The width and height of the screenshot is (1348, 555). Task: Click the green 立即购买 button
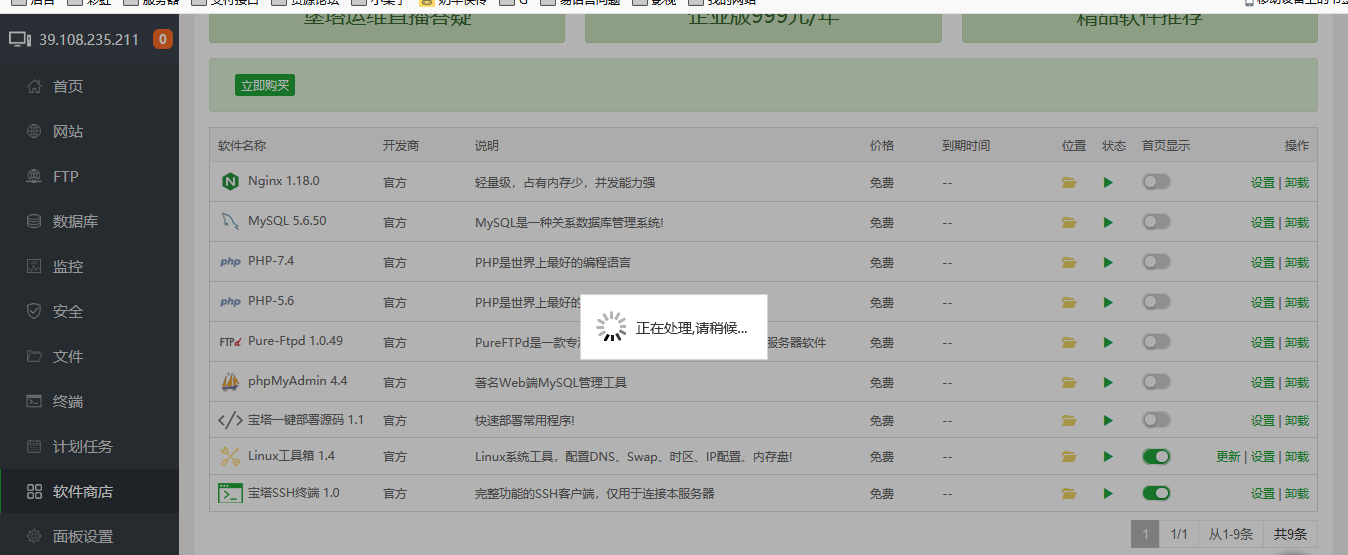(265, 86)
